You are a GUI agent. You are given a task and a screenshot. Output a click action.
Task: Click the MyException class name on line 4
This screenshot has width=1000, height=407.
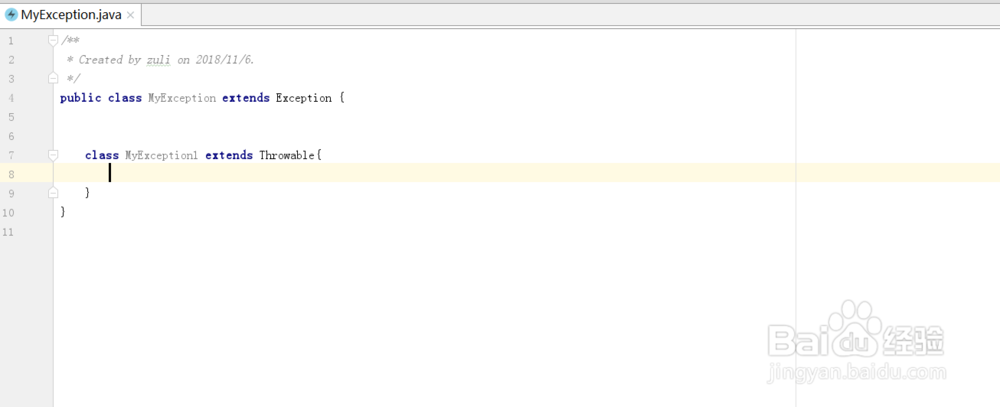(x=181, y=98)
